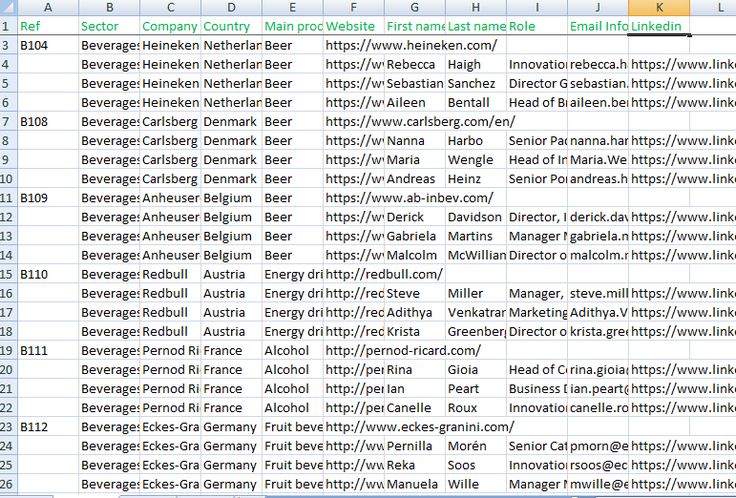This screenshot has height=498, width=736.
Task: Select the Ref header cell
Action: (48, 26)
